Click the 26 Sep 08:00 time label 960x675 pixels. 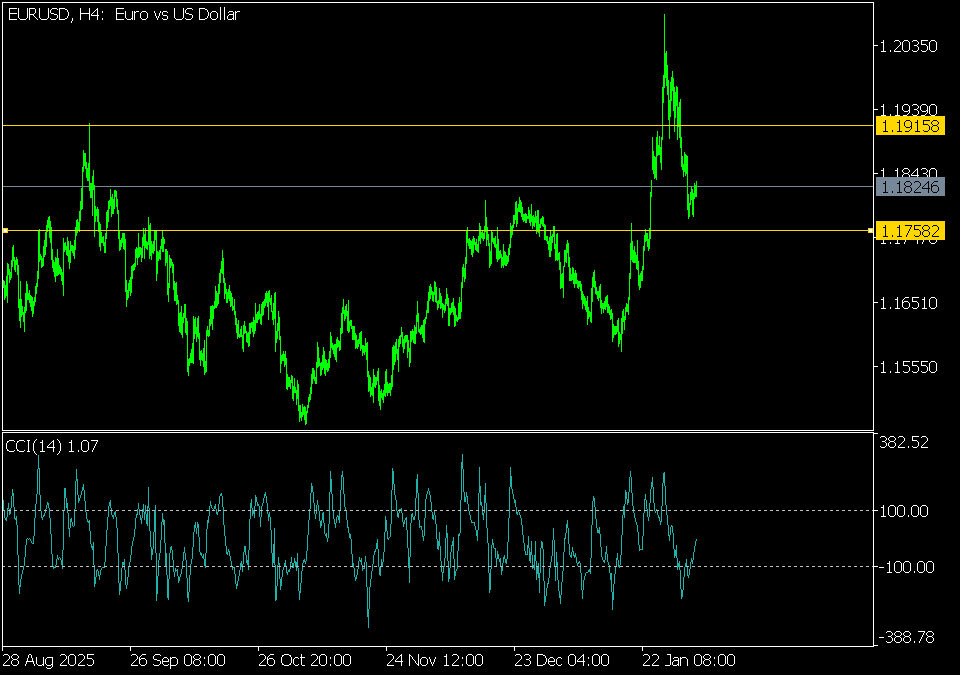point(177,661)
